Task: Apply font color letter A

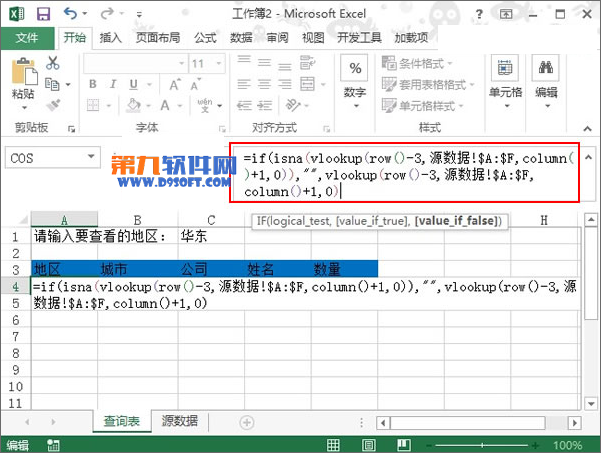Action: [165, 105]
